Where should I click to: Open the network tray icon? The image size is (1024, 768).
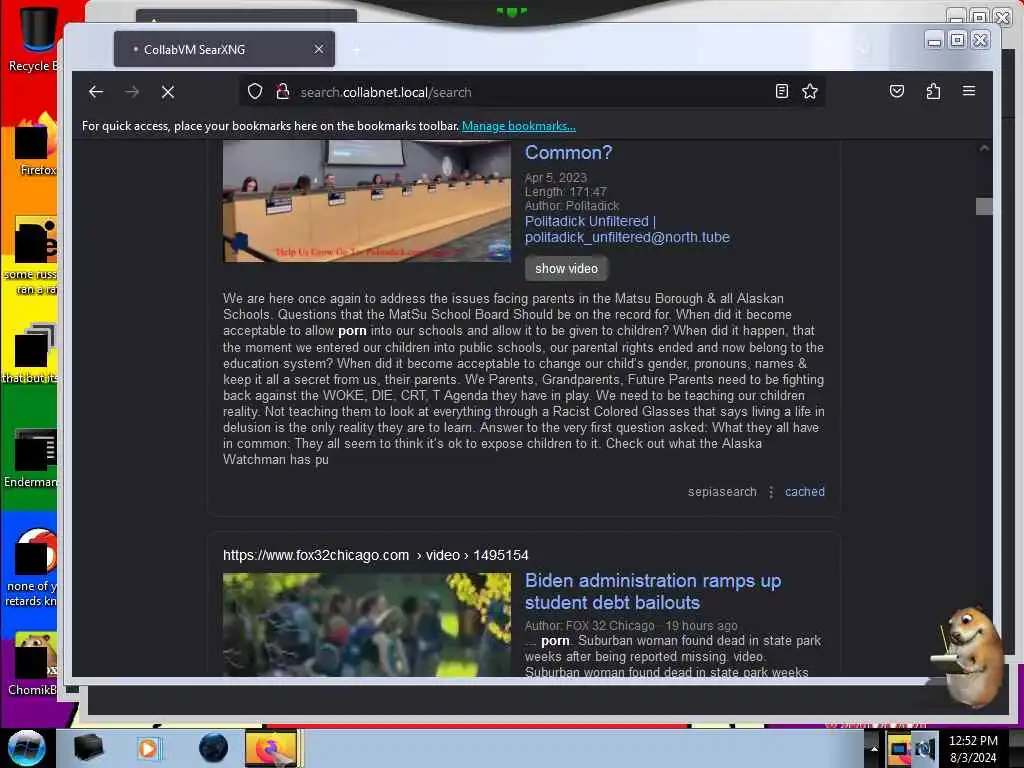pyautogui.click(x=899, y=749)
